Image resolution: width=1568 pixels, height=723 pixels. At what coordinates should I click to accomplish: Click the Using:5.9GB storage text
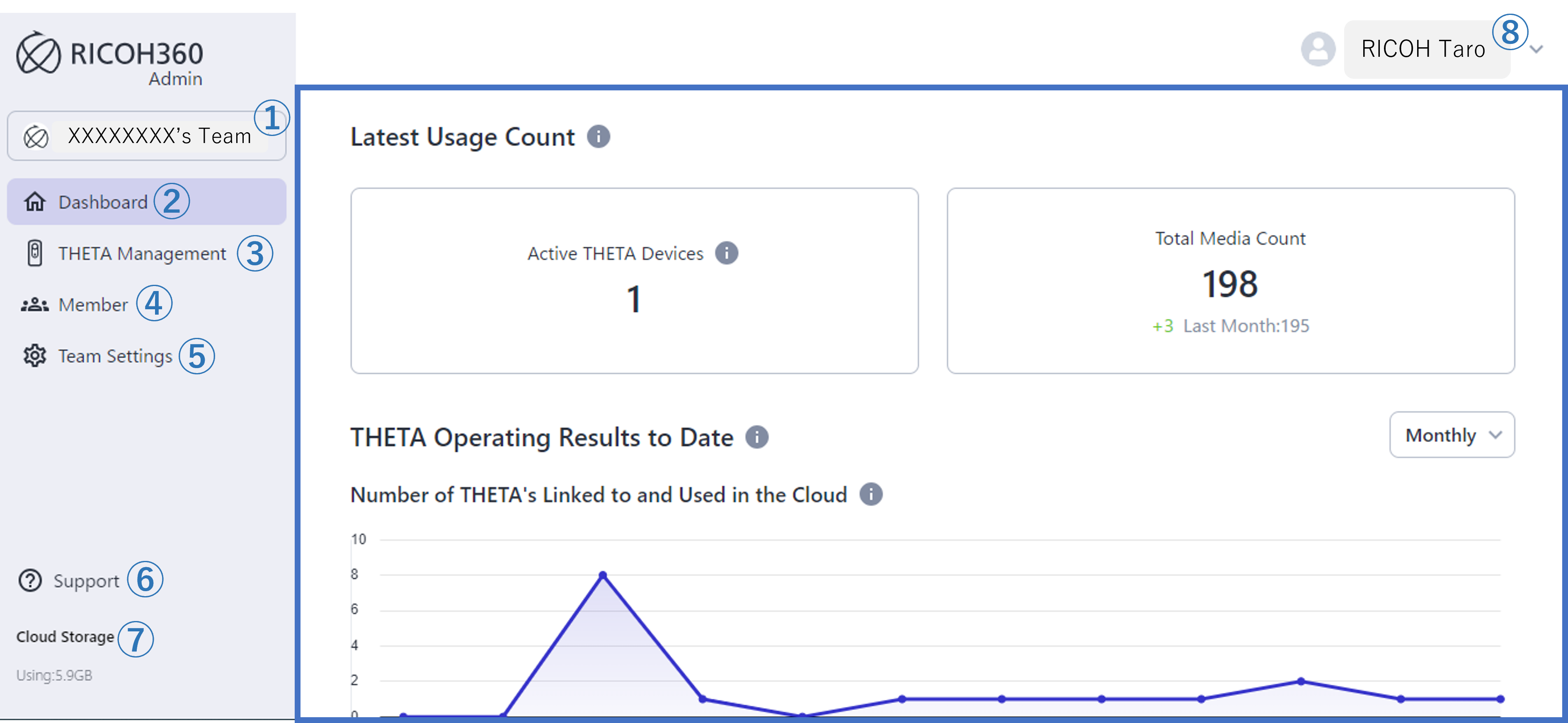tap(54, 675)
